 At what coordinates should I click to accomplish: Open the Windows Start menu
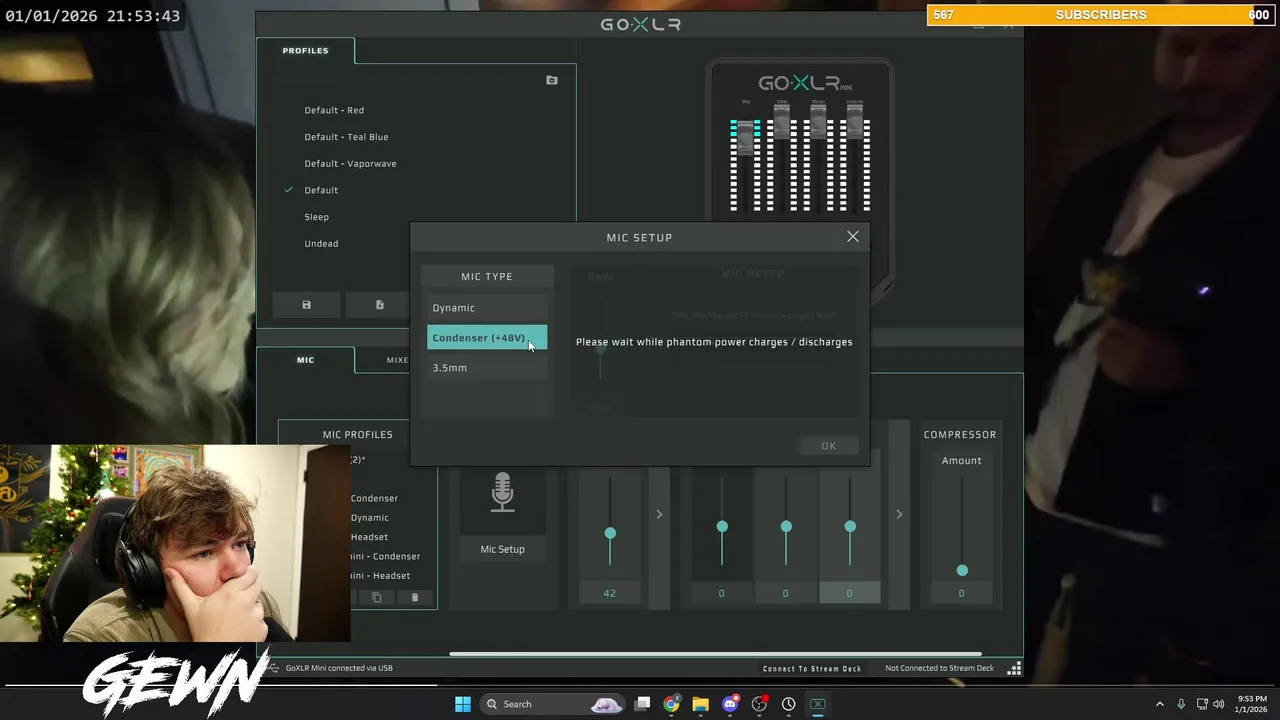[x=463, y=704]
